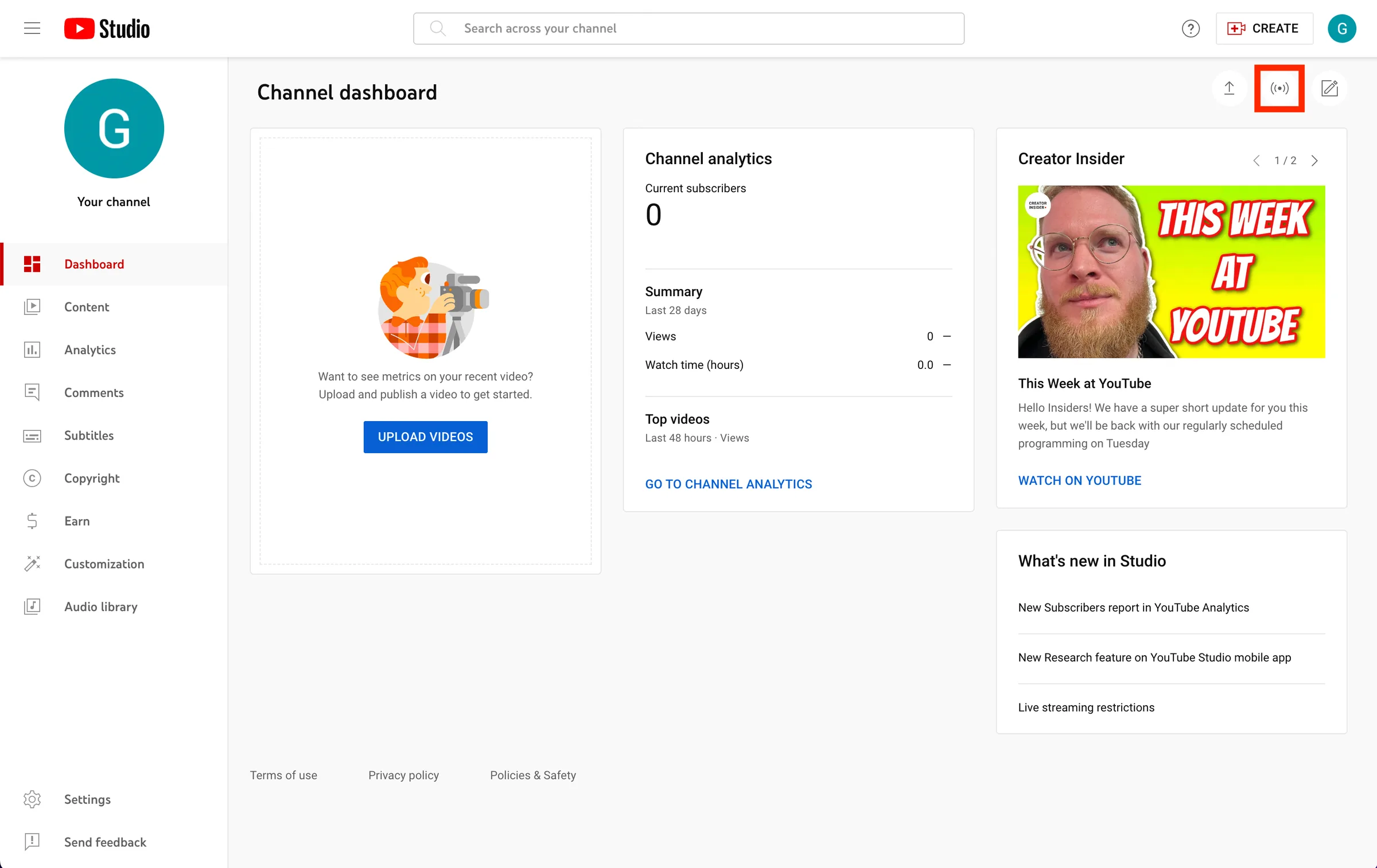Click WATCH ON YOUTUBE link
This screenshot has width=1377, height=868.
coord(1079,480)
